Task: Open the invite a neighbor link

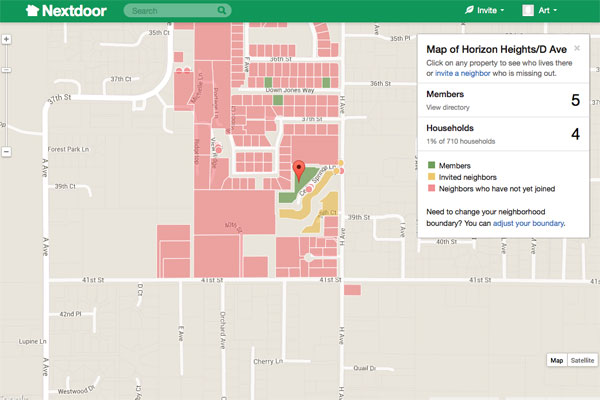Action: [x=463, y=73]
